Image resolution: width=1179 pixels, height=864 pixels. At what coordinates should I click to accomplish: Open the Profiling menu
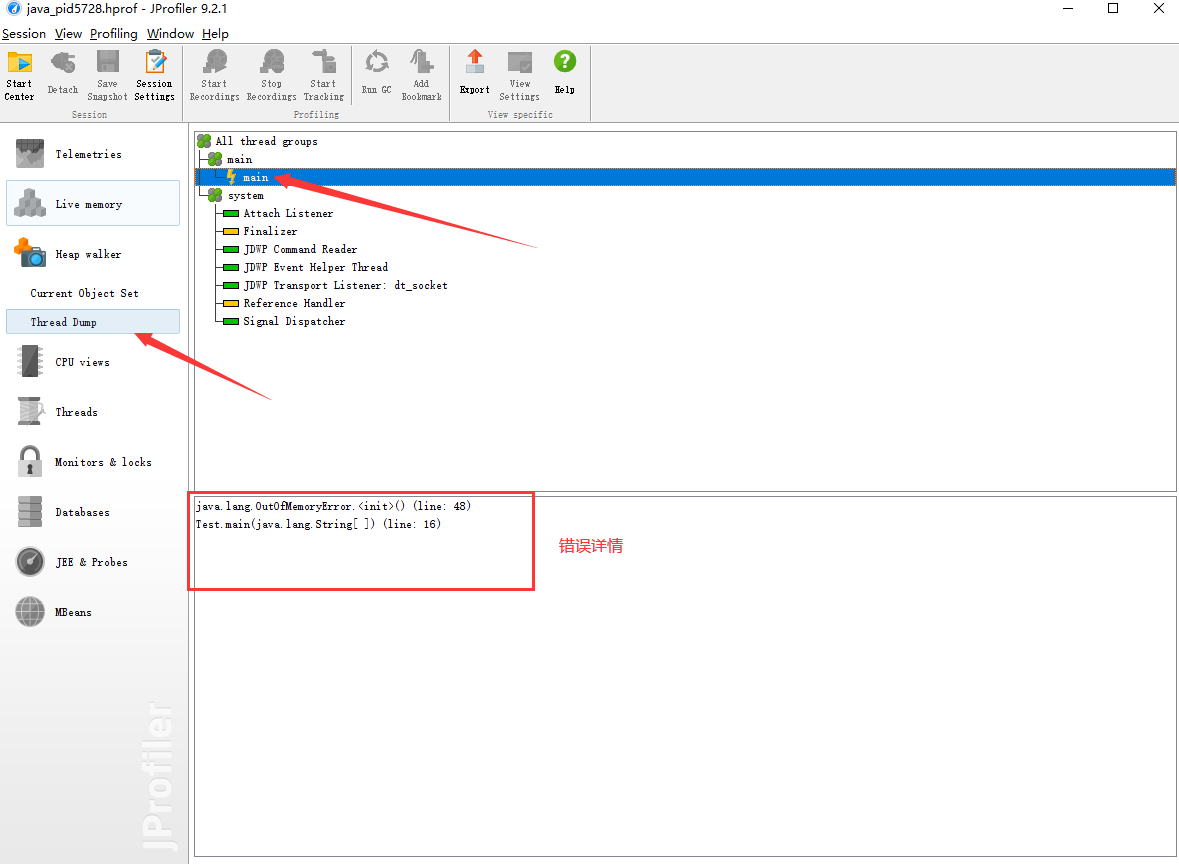pyautogui.click(x=114, y=34)
